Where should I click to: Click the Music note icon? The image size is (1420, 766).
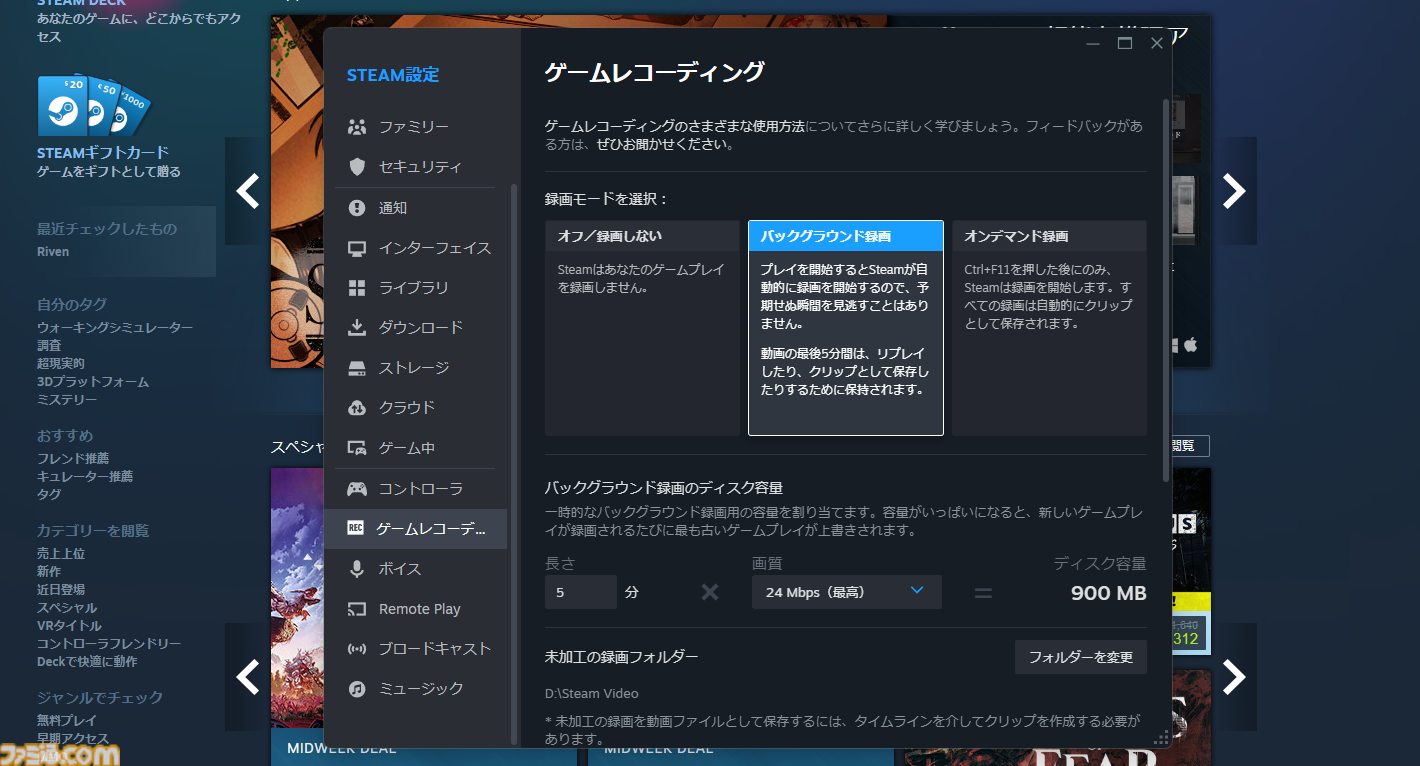356,689
